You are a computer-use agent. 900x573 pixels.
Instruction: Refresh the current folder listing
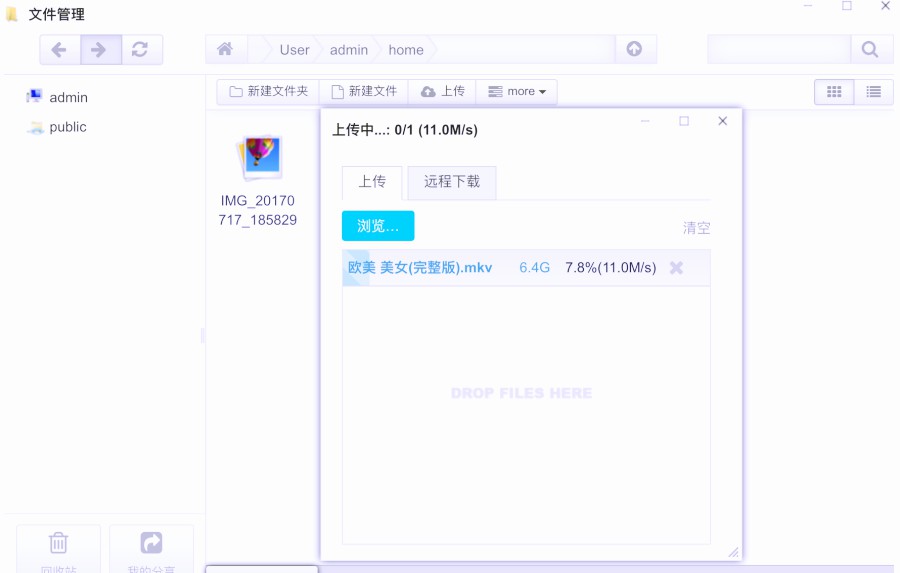click(x=141, y=50)
